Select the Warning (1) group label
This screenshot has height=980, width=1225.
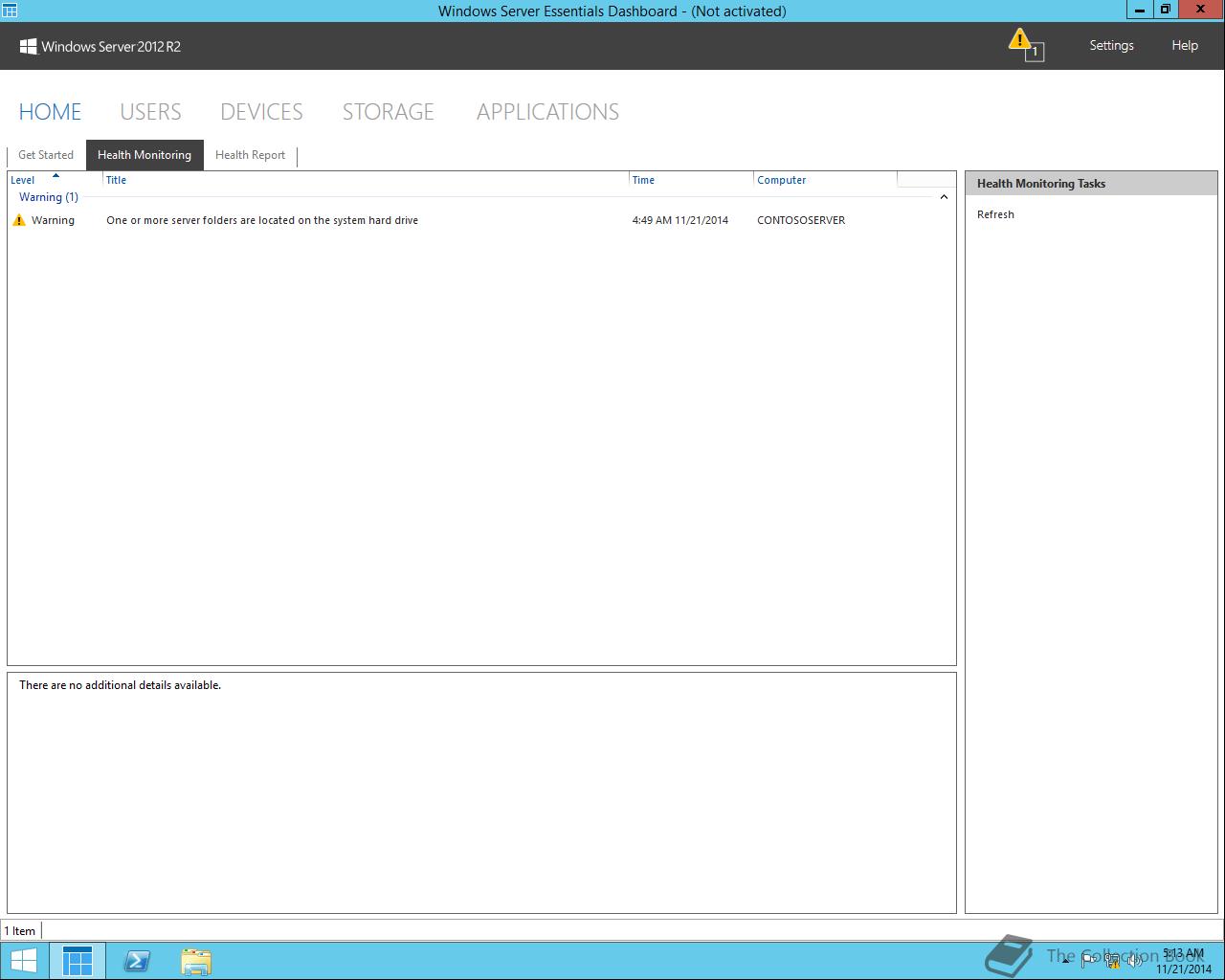pyautogui.click(x=49, y=197)
